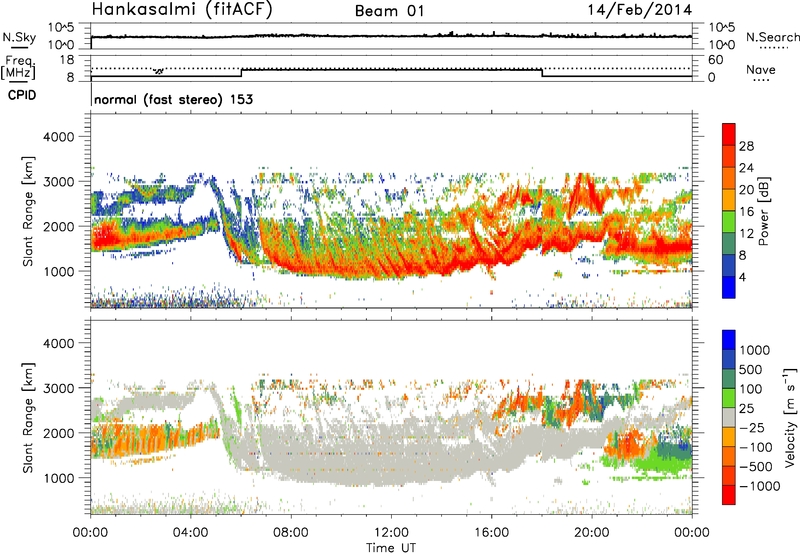This screenshot has height=554, width=800.
Task: Click the "12:00" time axis label
Action: pyautogui.click(x=391, y=533)
